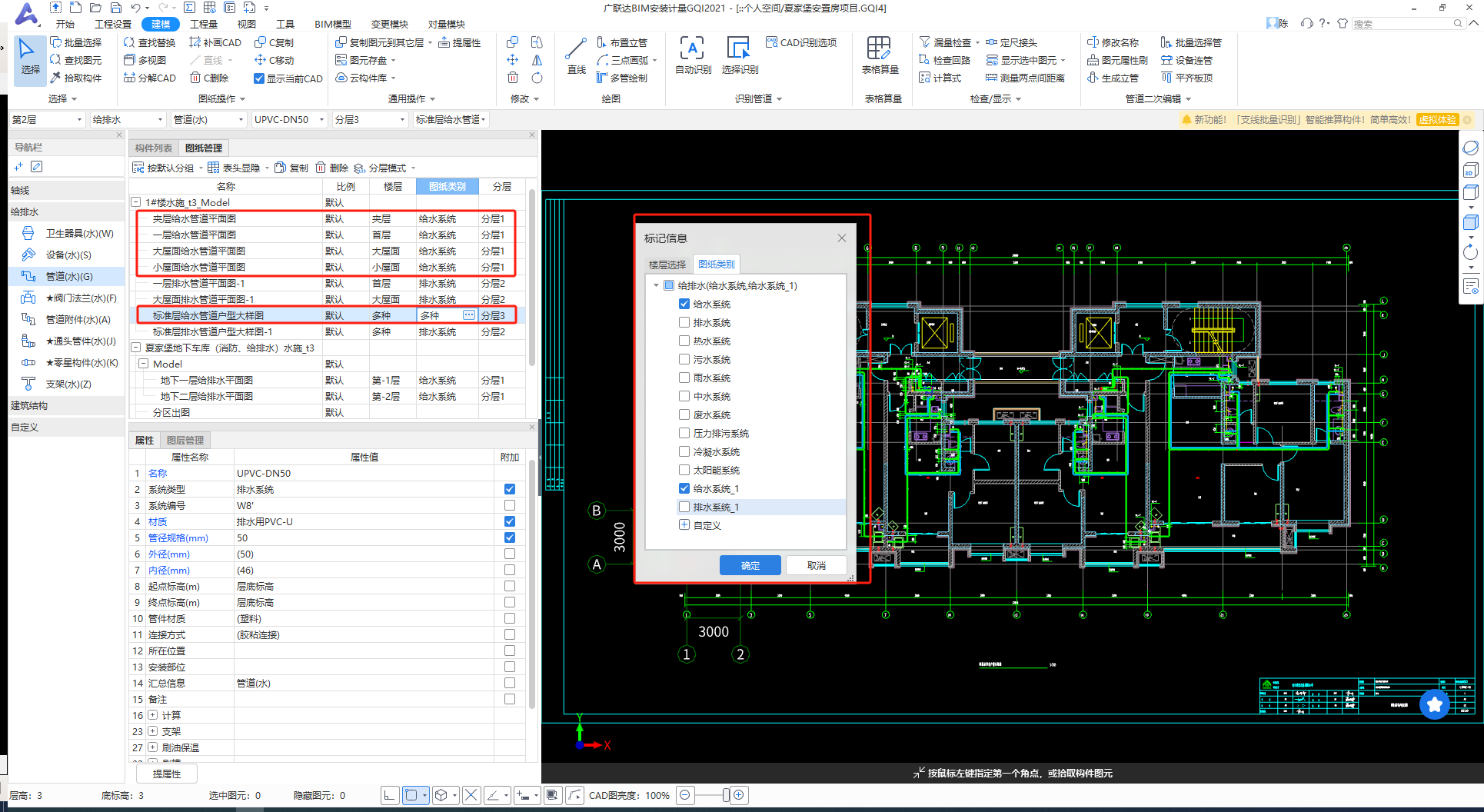Expand the 支架 property group
Image resolution: width=1484 pixels, height=812 pixels.
coord(152,731)
